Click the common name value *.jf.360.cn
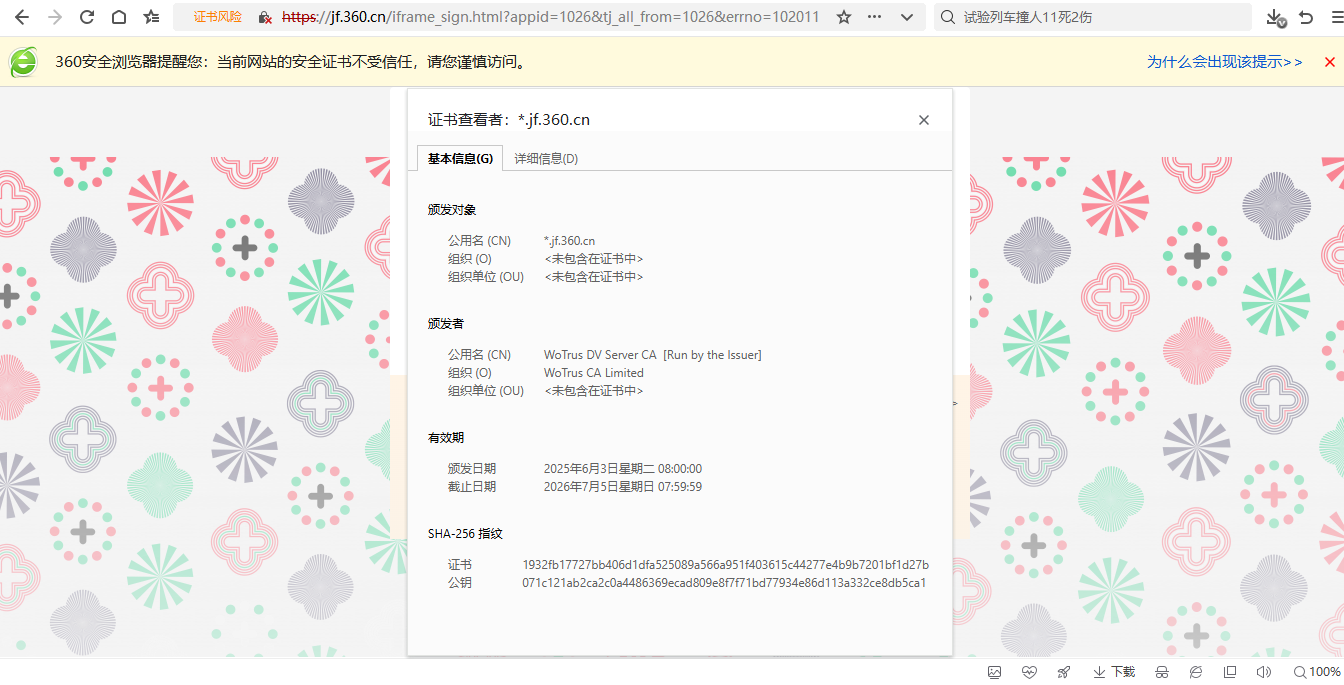 [569, 241]
